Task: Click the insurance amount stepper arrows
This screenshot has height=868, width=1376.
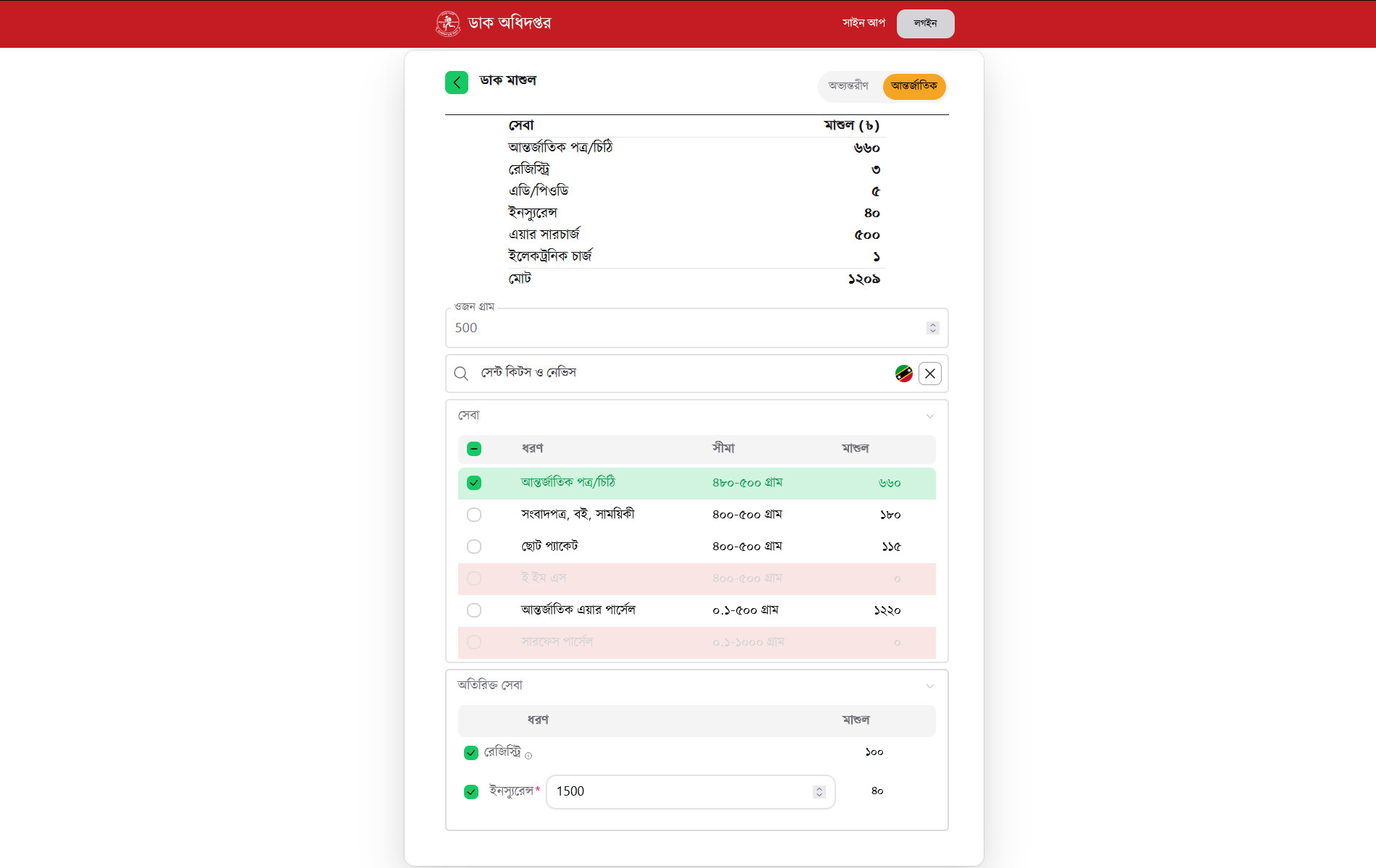Action: tap(819, 792)
